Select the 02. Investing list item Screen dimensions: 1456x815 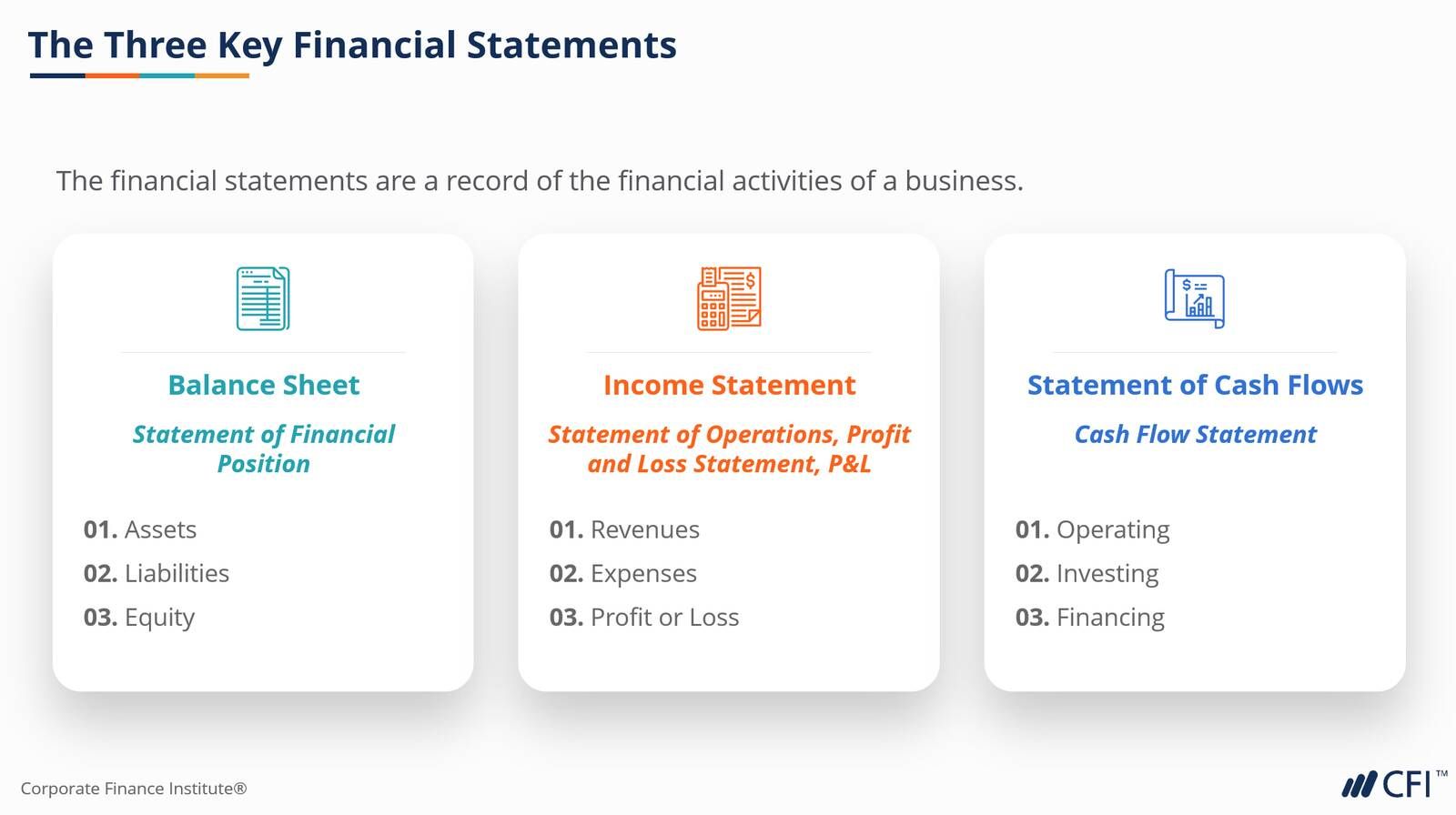[1087, 573]
